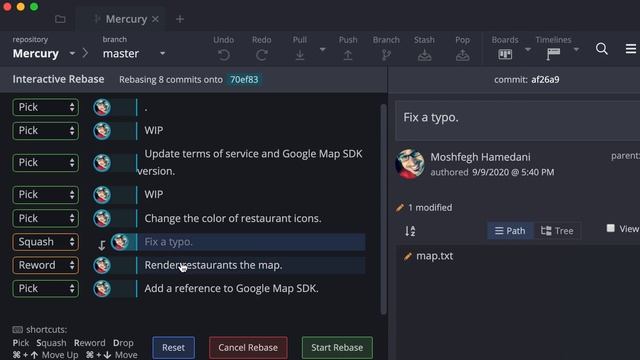
Task: Select the 'Render restaurants the map.' commit
Action: tap(251, 265)
